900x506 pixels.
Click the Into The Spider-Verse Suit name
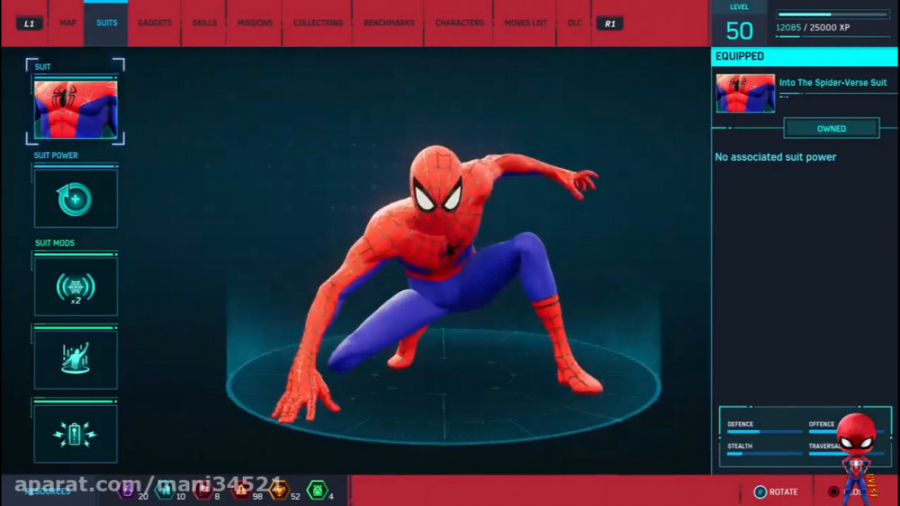[832, 83]
